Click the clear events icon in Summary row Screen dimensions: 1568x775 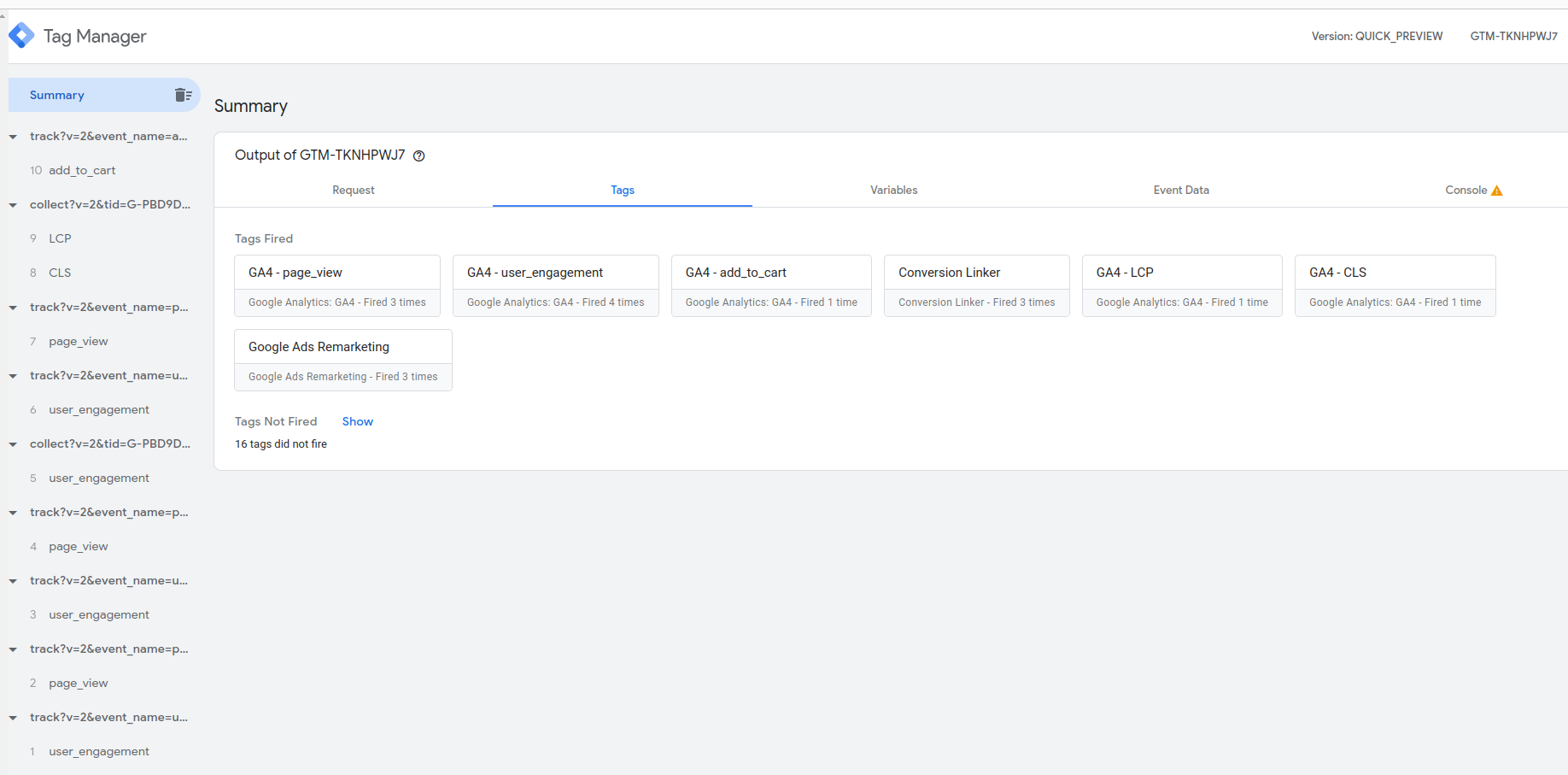click(x=183, y=95)
